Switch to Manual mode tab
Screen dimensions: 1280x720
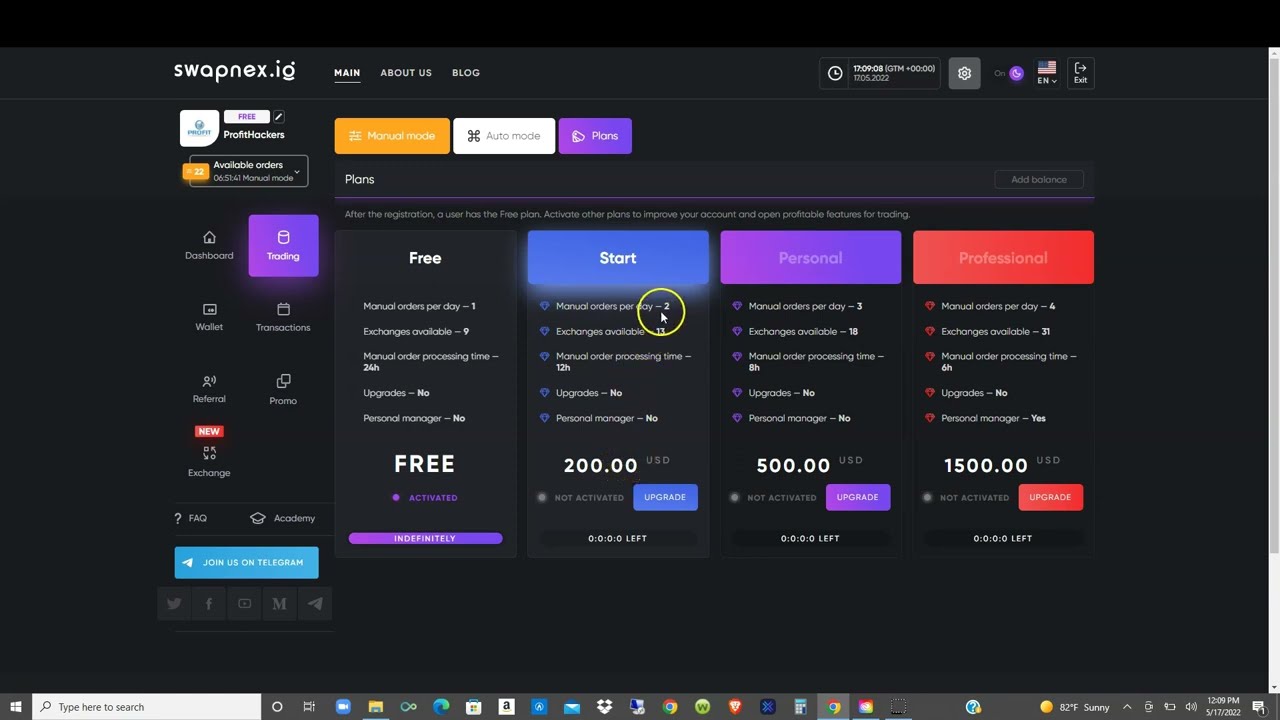click(x=392, y=136)
